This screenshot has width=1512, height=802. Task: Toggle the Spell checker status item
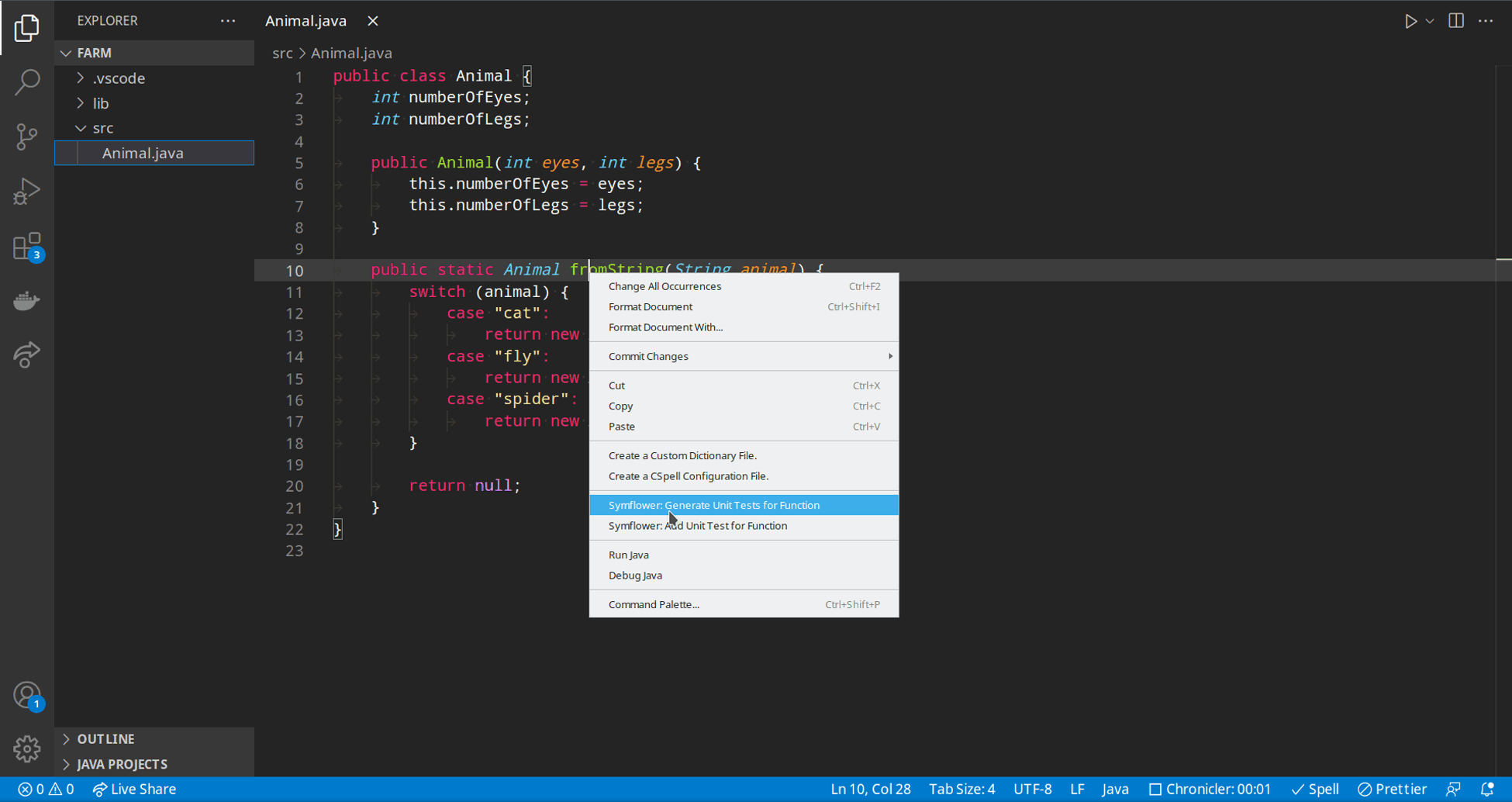point(1315,789)
